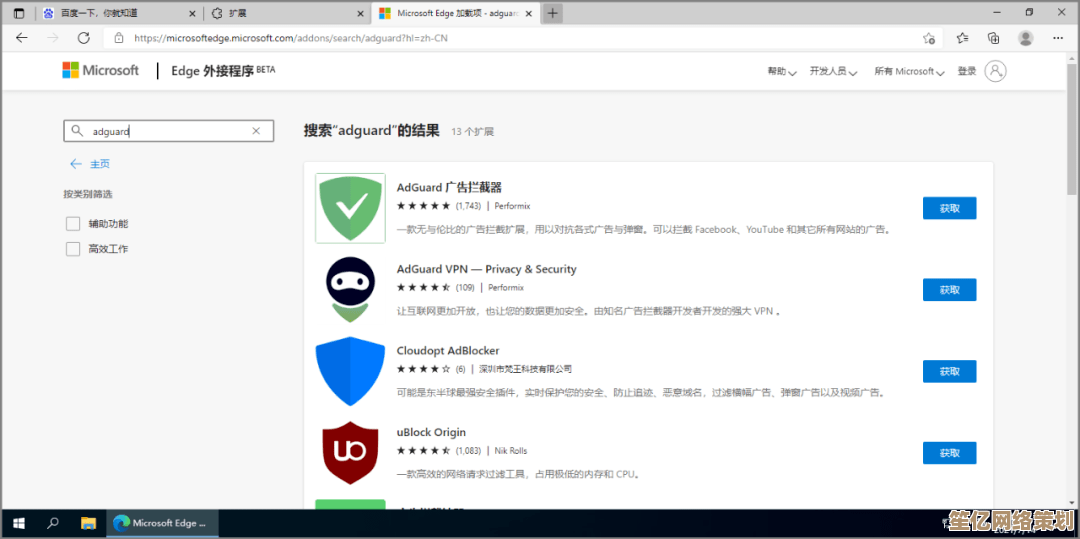
Task: Open Cloudopt AdBlocker title link
Action: [x=448, y=350]
